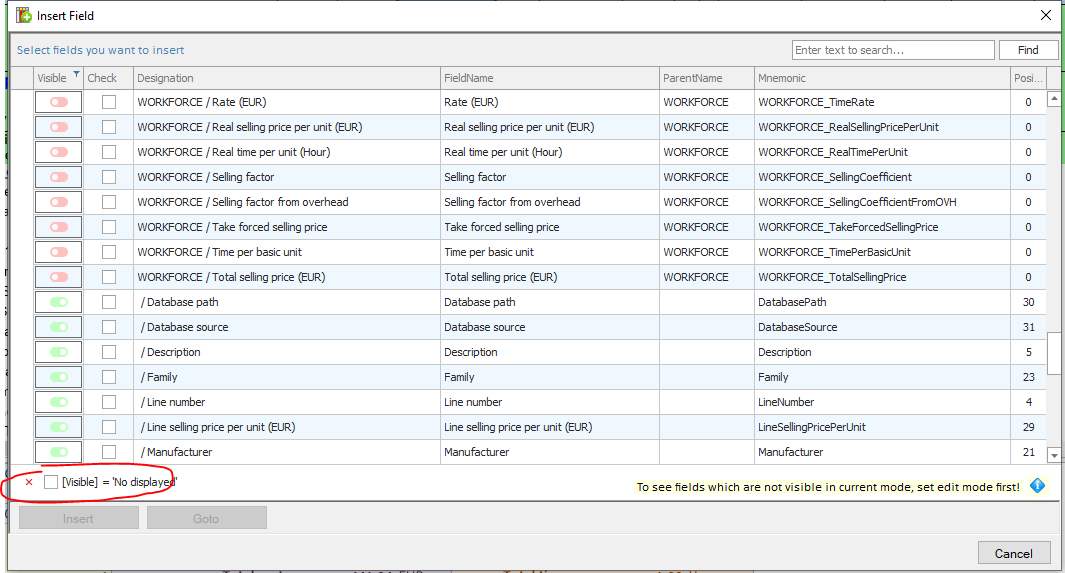
Task: Click the Cancel button
Action: pos(1013,553)
